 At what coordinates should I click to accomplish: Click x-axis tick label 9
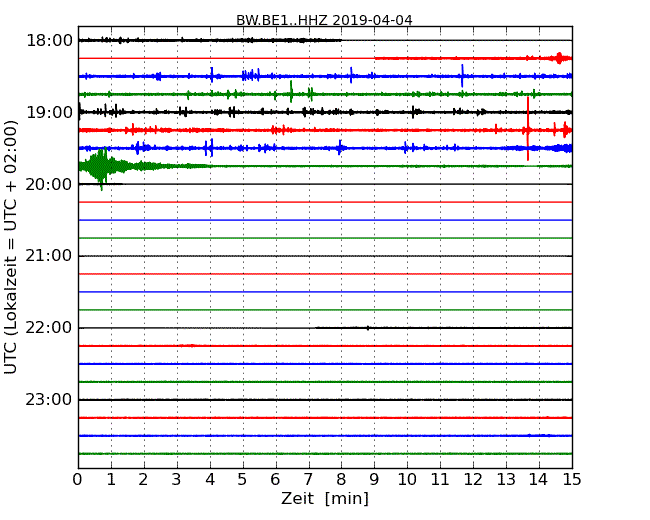[374, 479]
